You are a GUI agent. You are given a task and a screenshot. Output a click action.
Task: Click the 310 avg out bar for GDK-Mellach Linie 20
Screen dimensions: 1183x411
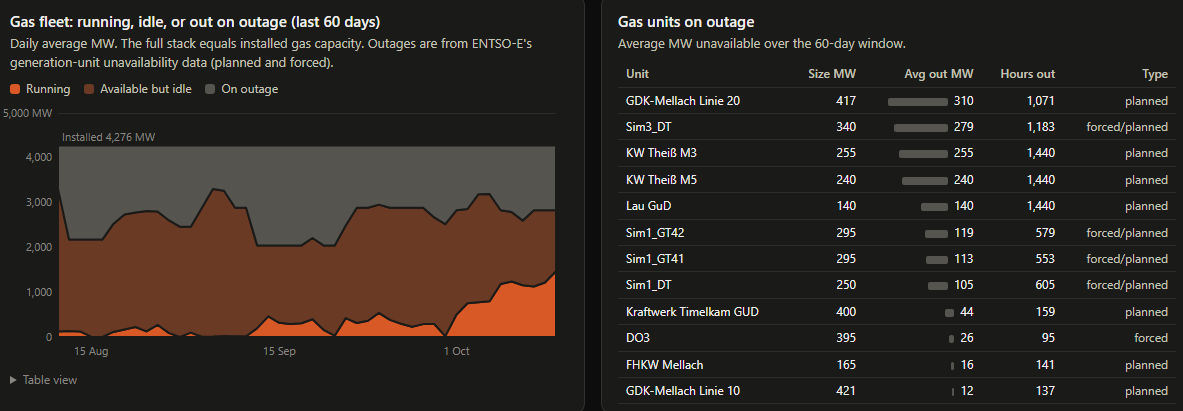(x=917, y=101)
